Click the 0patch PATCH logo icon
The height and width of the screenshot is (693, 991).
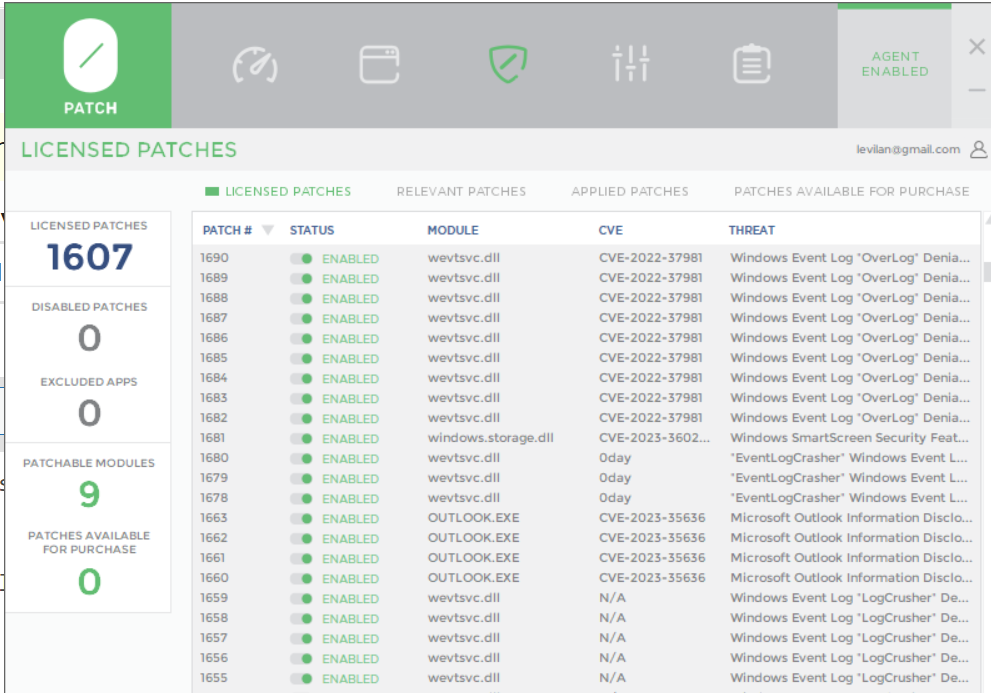pos(90,56)
